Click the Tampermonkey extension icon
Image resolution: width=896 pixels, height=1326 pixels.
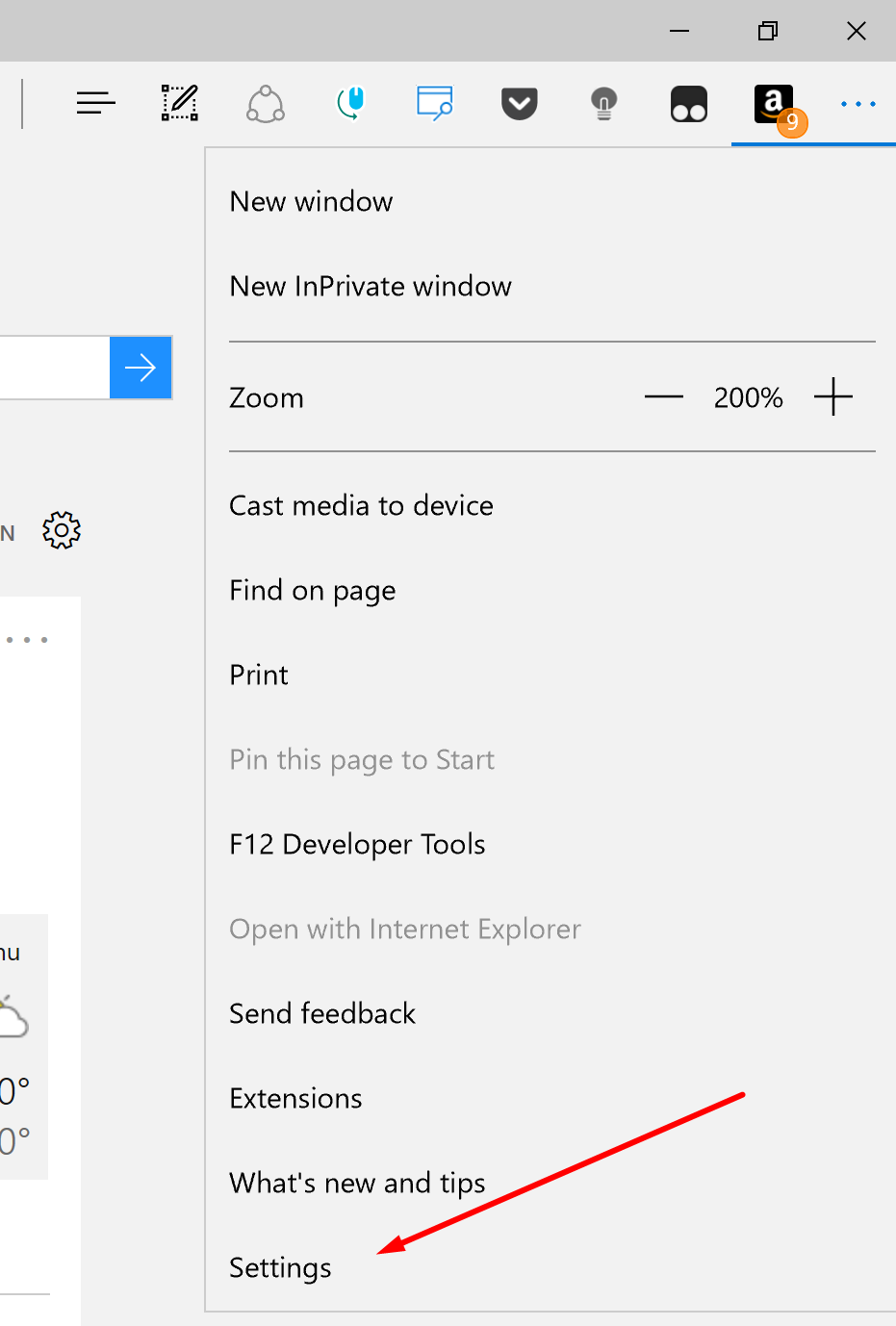click(x=688, y=103)
